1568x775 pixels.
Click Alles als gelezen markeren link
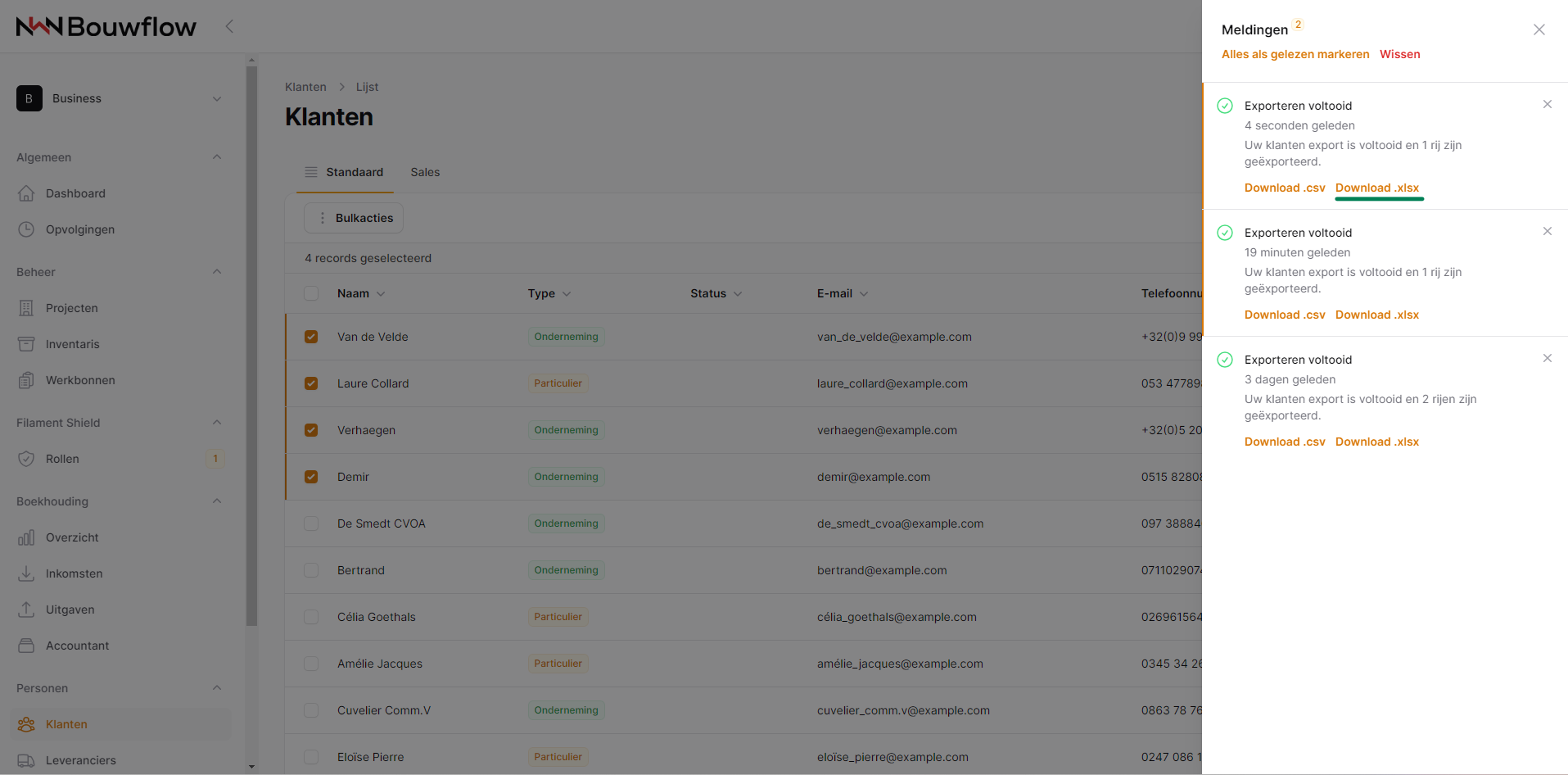(x=1295, y=54)
